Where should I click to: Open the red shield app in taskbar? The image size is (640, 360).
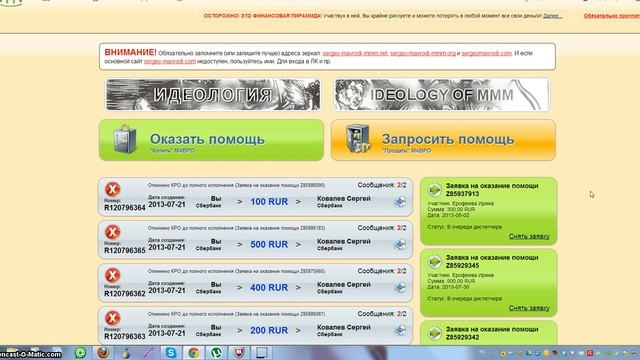pos(239,353)
